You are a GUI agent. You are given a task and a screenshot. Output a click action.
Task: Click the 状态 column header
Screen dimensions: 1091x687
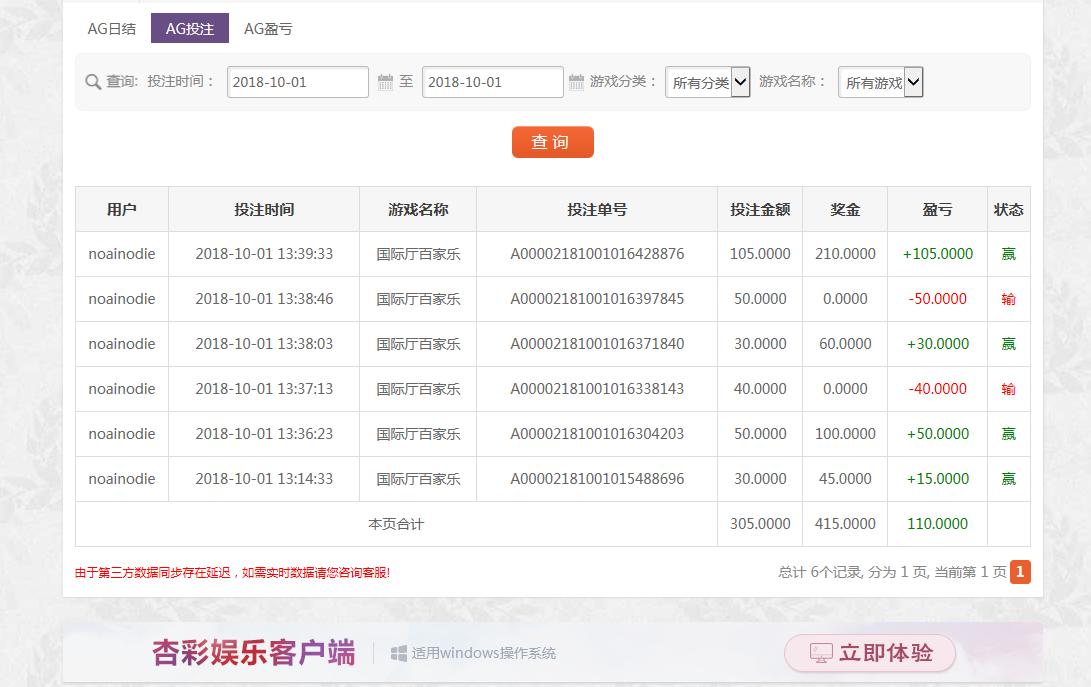point(1009,210)
